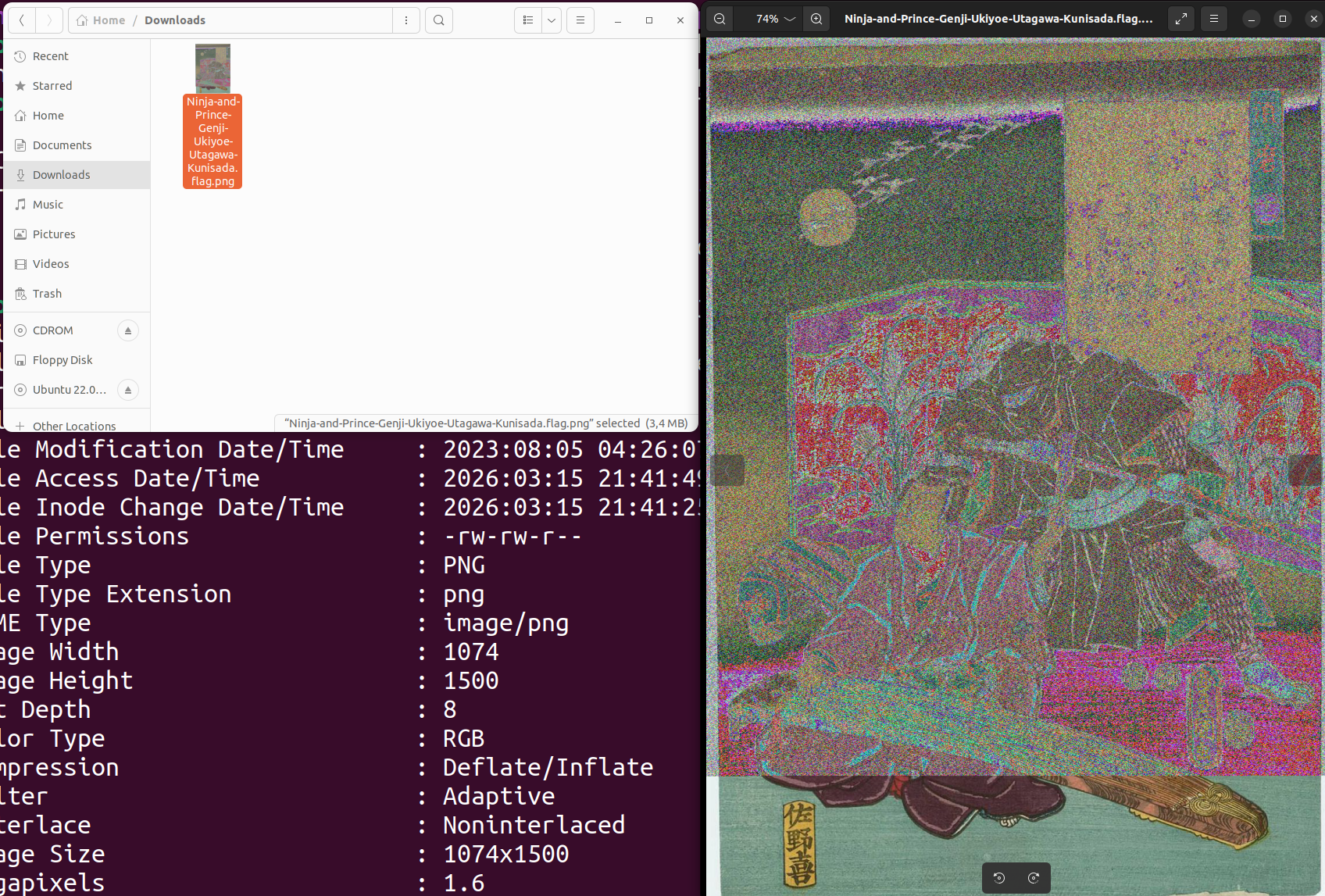
Task: Click the modification date 2023:08:05 in terminal
Action: click(x=513, y=449)
